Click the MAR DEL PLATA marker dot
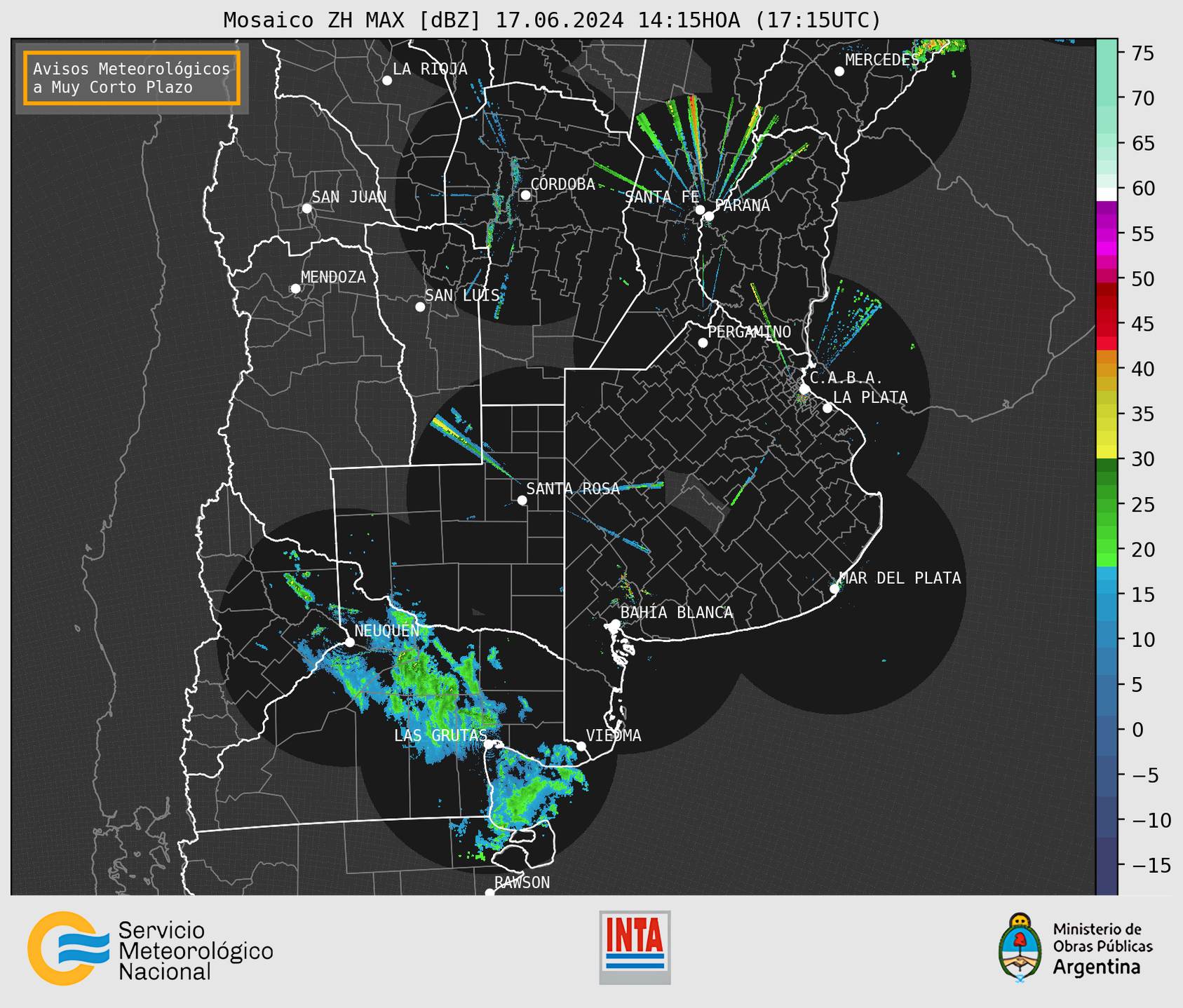Screen dimensions: 1183x1008 (834, 589)
